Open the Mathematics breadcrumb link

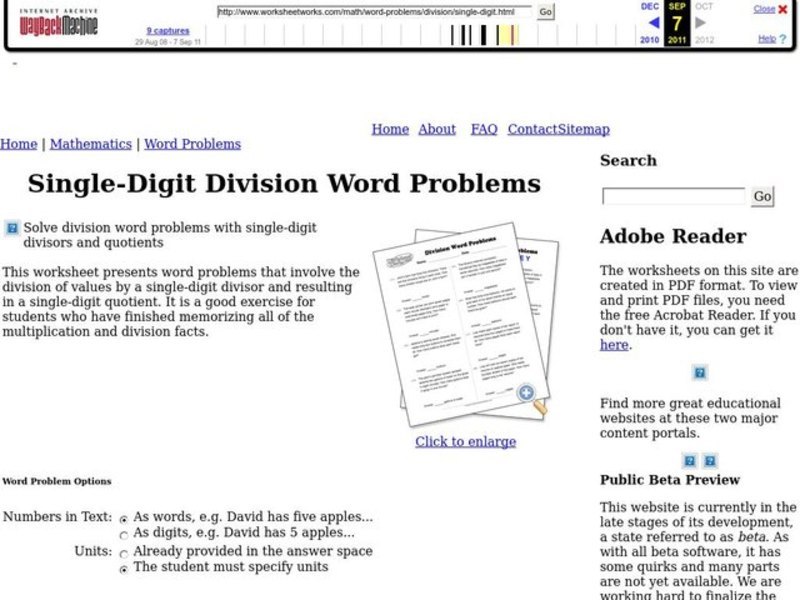click(x=92, y=144)
